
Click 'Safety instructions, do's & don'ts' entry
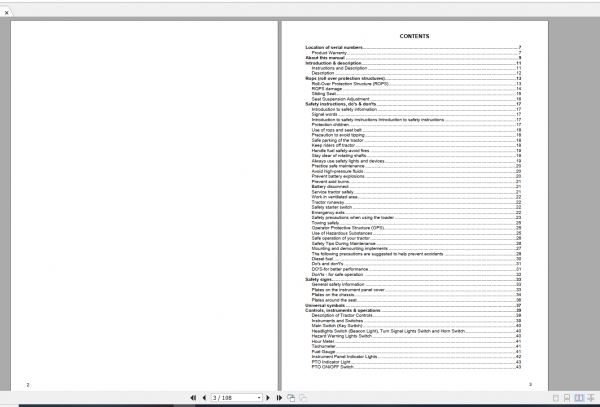tap(341, 104)
